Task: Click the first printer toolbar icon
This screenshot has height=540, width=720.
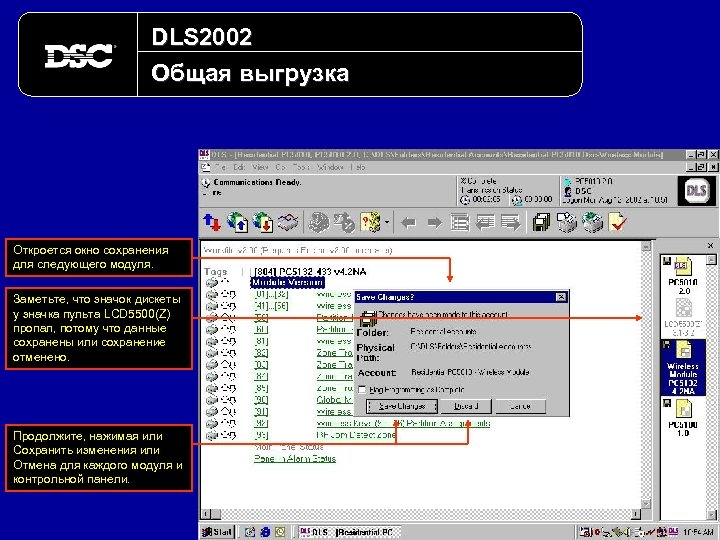Action: click(x=567, y=222)
